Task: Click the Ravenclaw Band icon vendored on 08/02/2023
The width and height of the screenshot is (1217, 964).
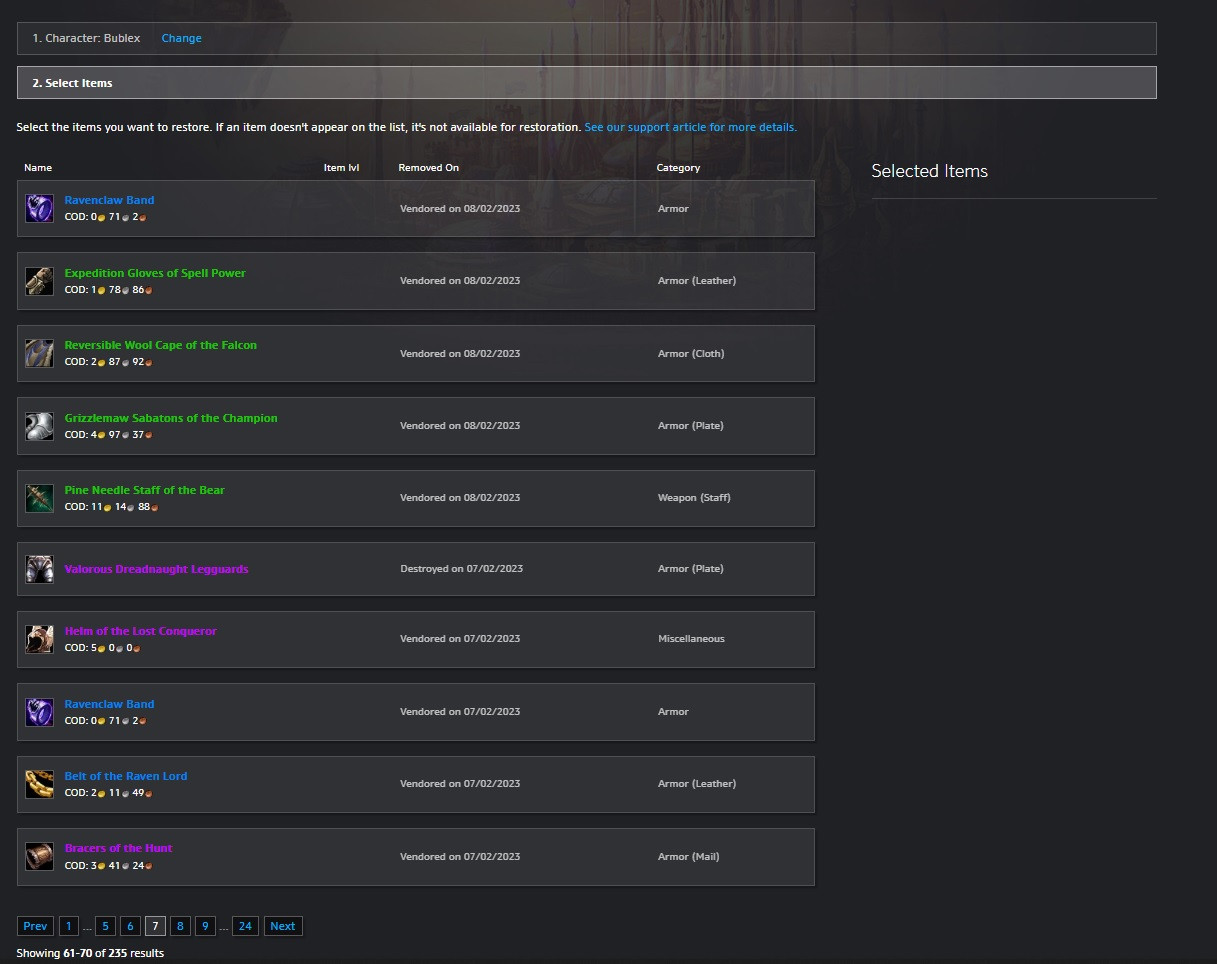Action: 39,208
